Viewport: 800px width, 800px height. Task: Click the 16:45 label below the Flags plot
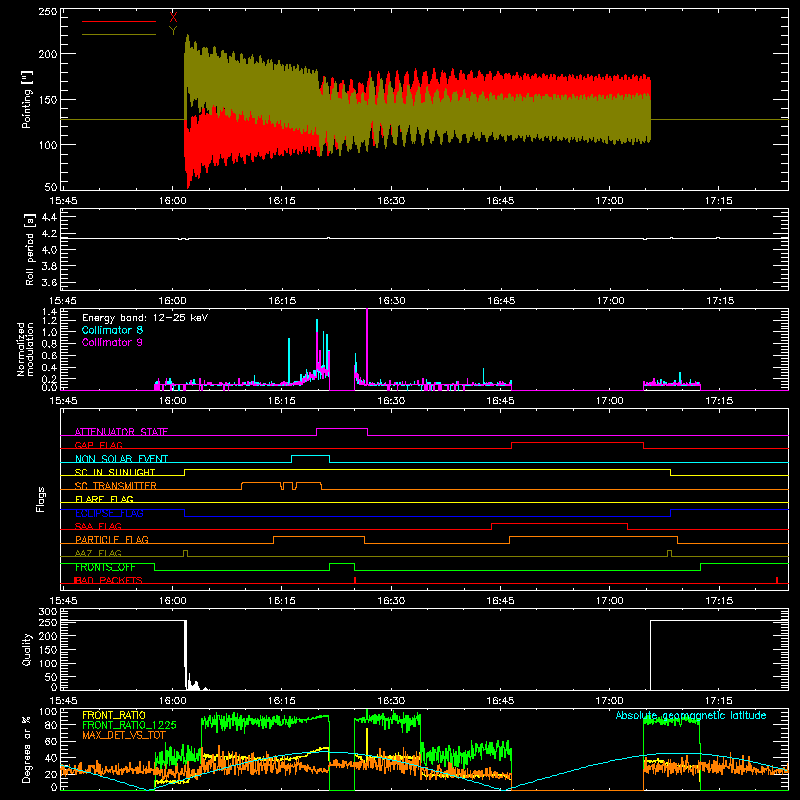[x=501, y=601]
